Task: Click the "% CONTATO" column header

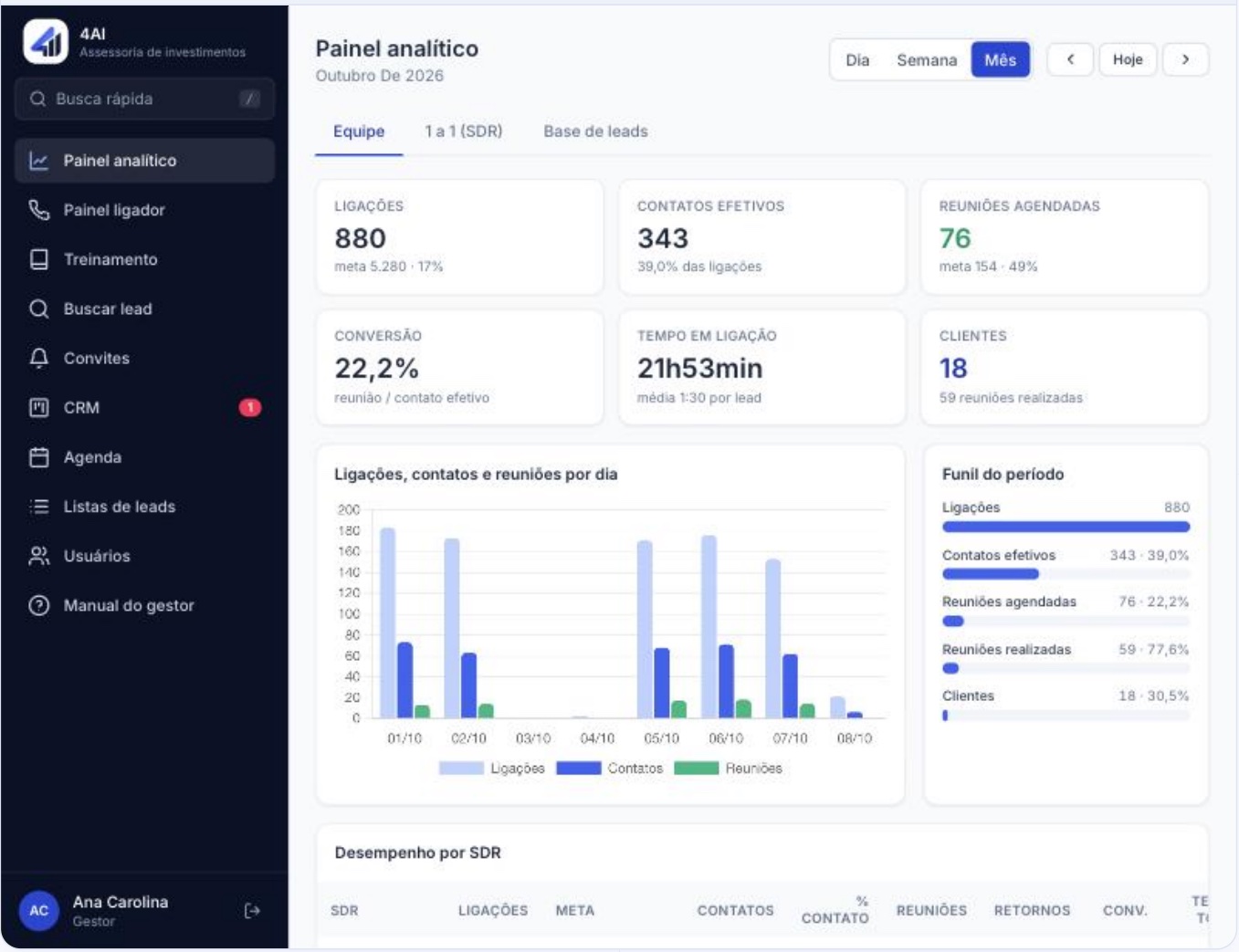Action: click(x=835, y=910)
